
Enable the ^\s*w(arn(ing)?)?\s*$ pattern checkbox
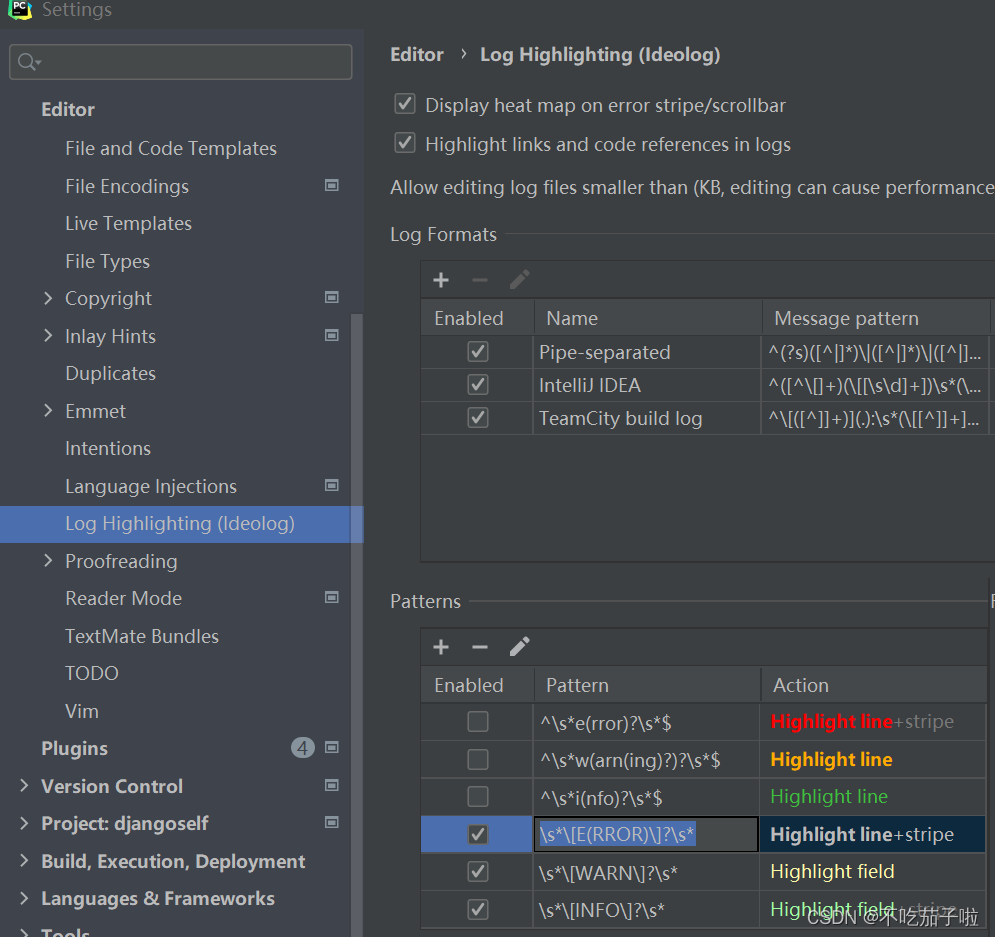click(x=478, y=759)
